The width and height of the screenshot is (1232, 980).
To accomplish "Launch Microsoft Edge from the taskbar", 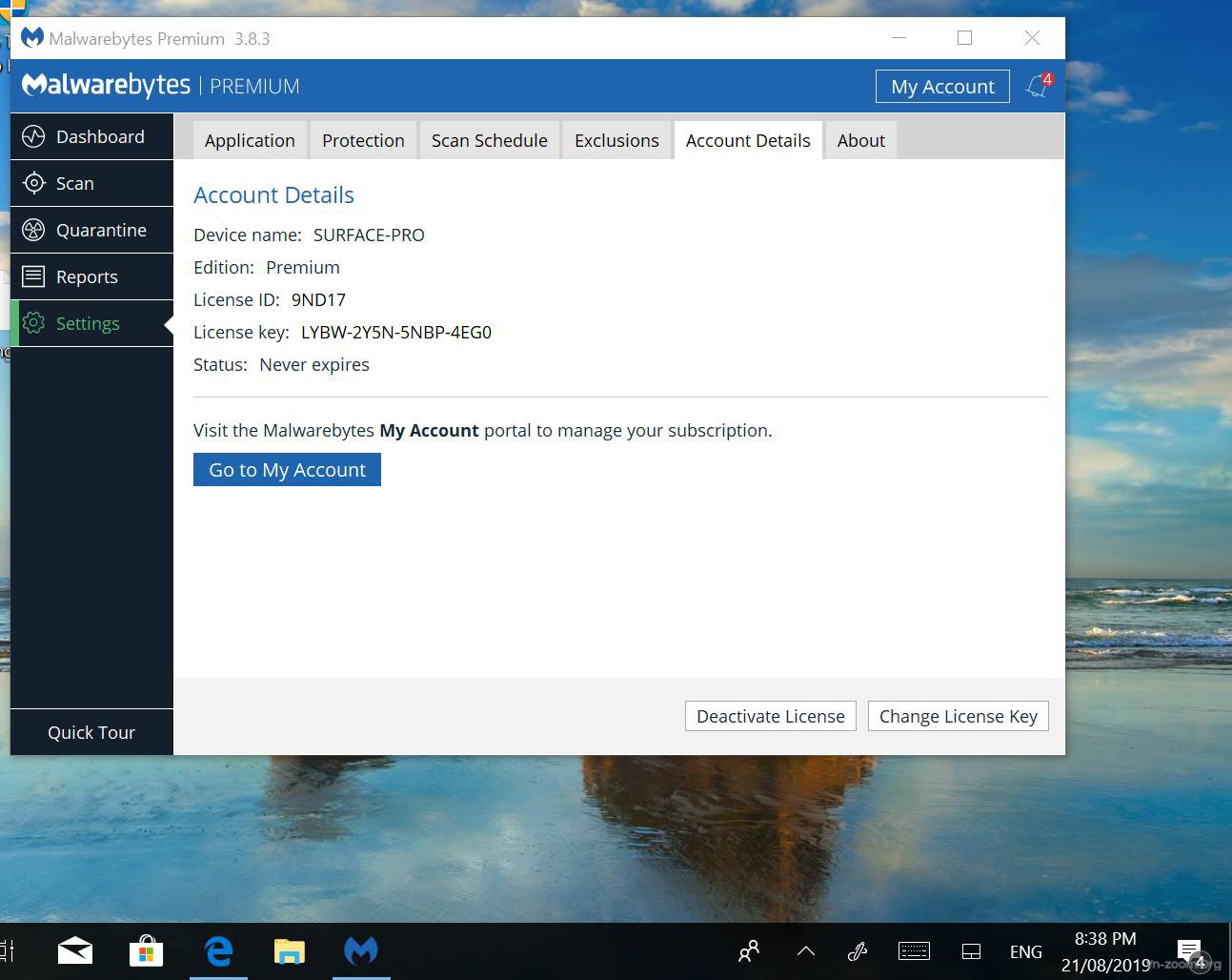I will coord(218,950).
